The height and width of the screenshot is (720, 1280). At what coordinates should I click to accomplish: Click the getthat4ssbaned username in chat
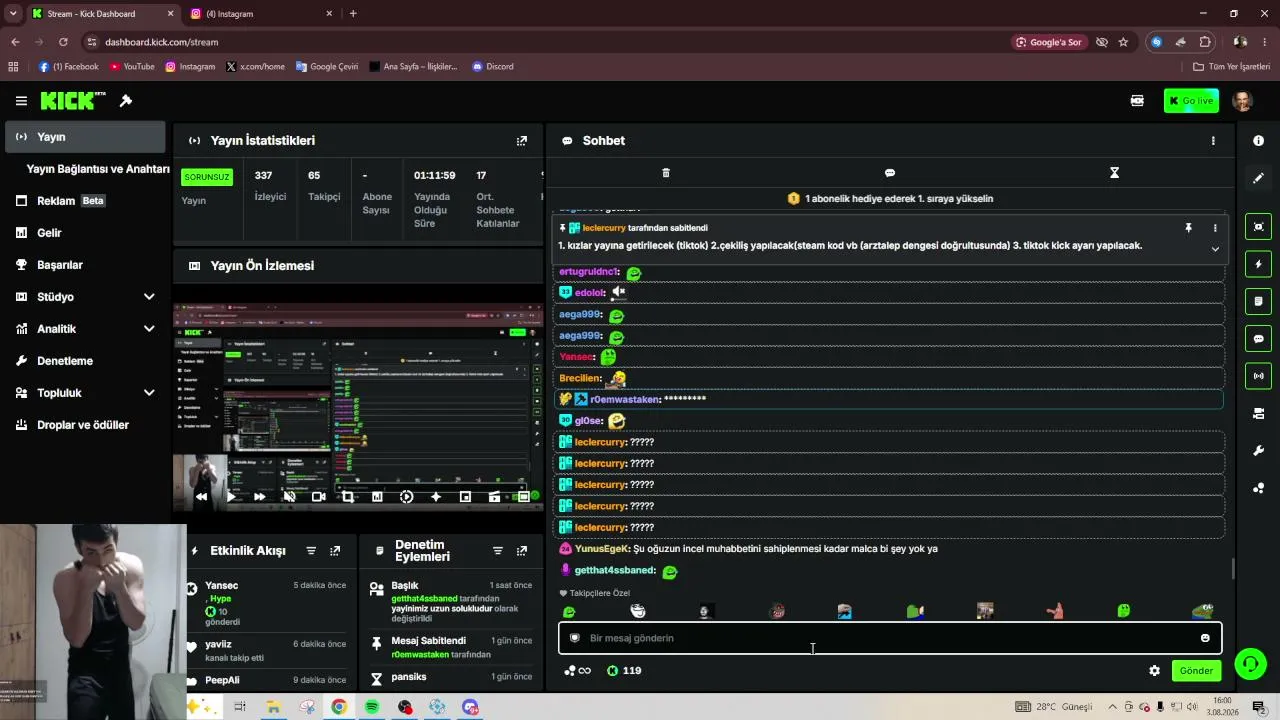tap(615, 571)
